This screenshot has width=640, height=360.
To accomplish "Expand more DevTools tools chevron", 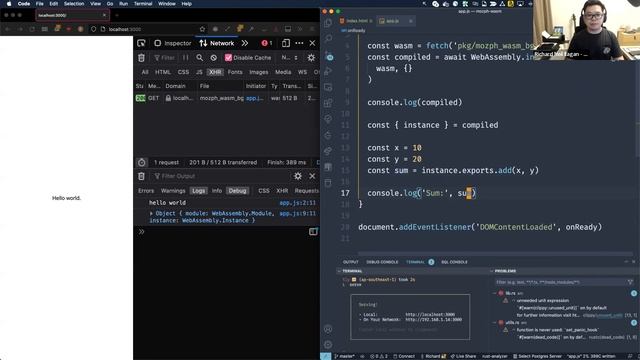I will pos(244,43).
